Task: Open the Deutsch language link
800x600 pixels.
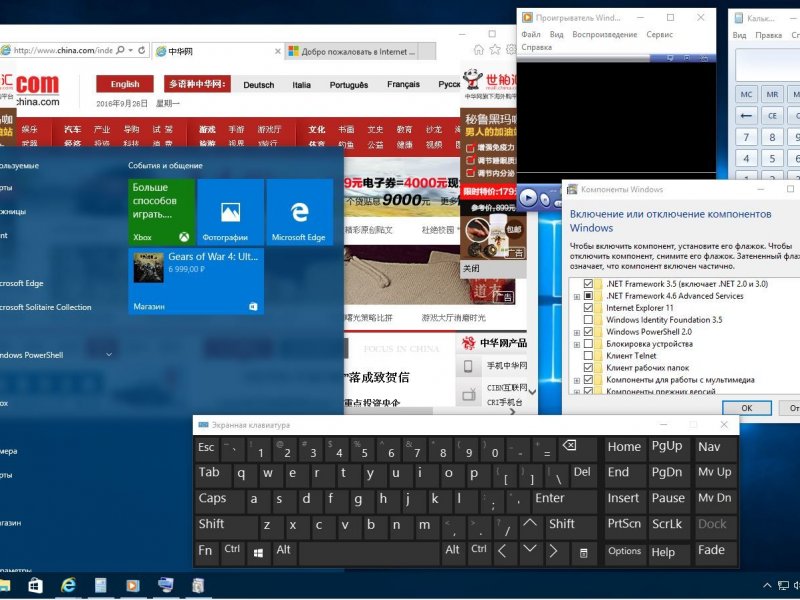Action: tap(259, 85)
